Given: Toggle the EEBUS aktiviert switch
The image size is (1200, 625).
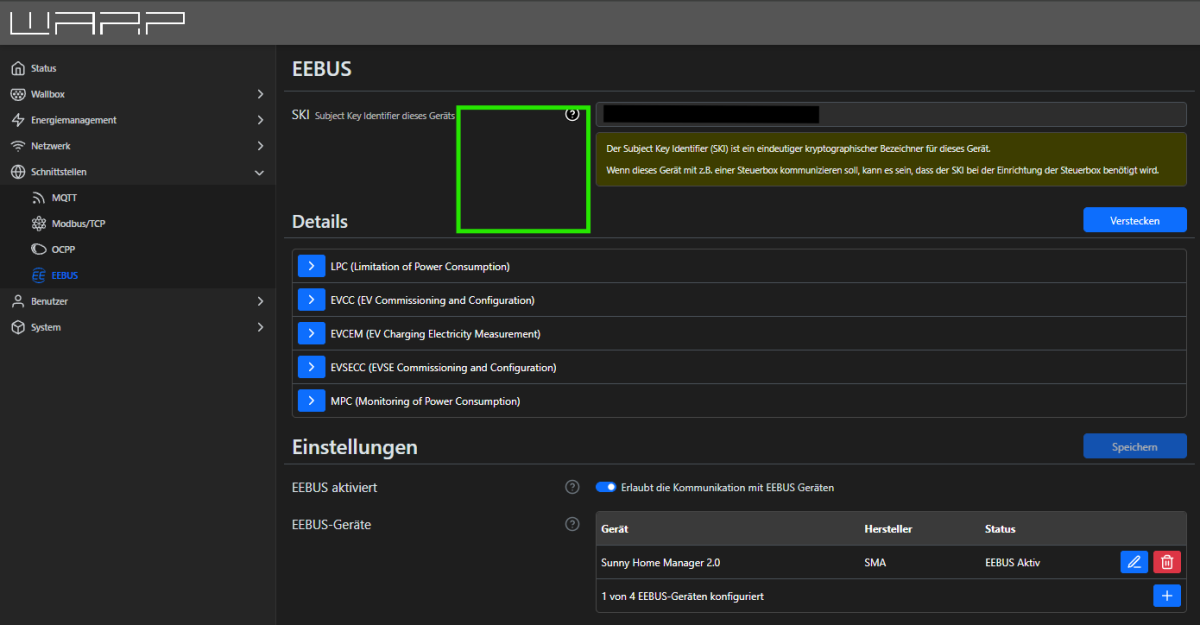Looking at the screenshot, I should 606,487.
